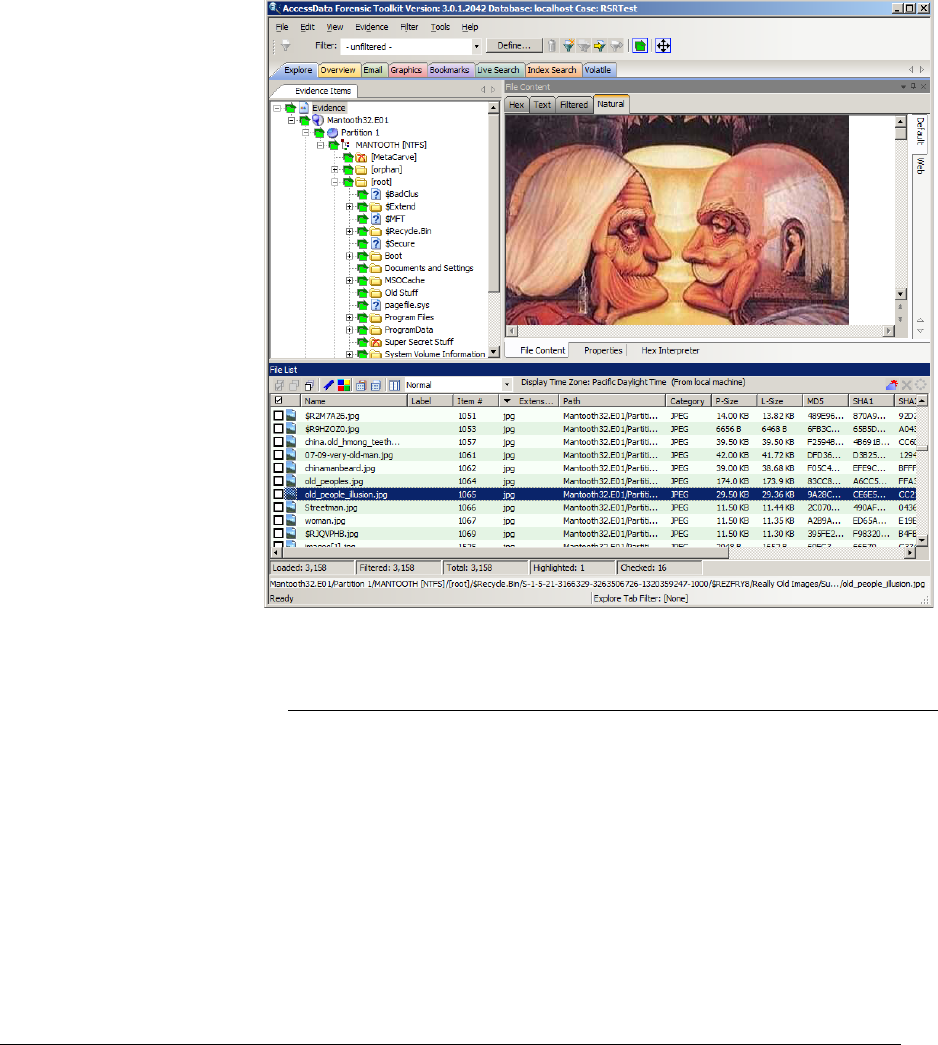Click the Evidence root node icon in tree
Viewport: 938px width, 1045px height.
click(304, 107)
